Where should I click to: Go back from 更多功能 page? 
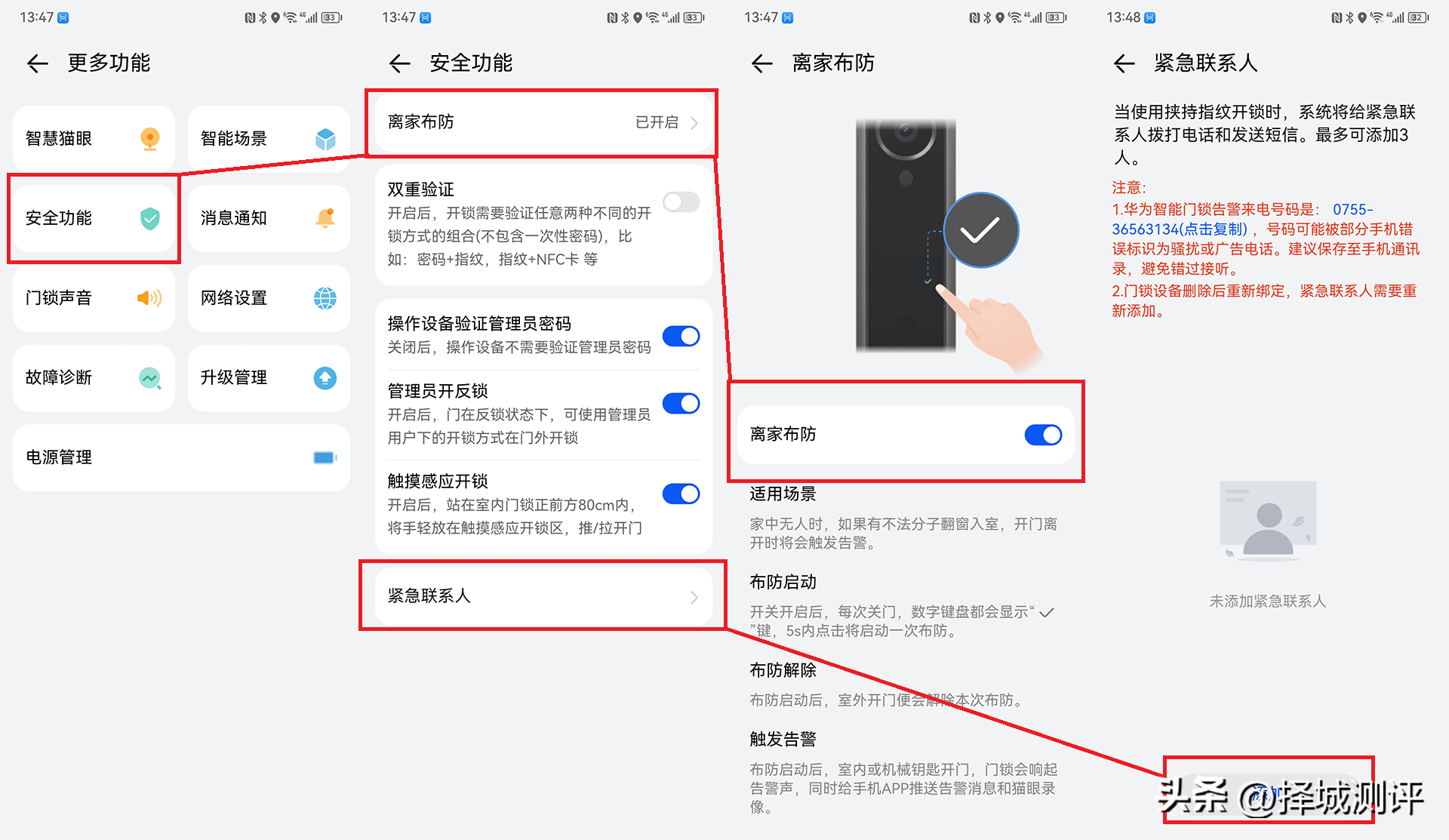(x=38, y=63)
